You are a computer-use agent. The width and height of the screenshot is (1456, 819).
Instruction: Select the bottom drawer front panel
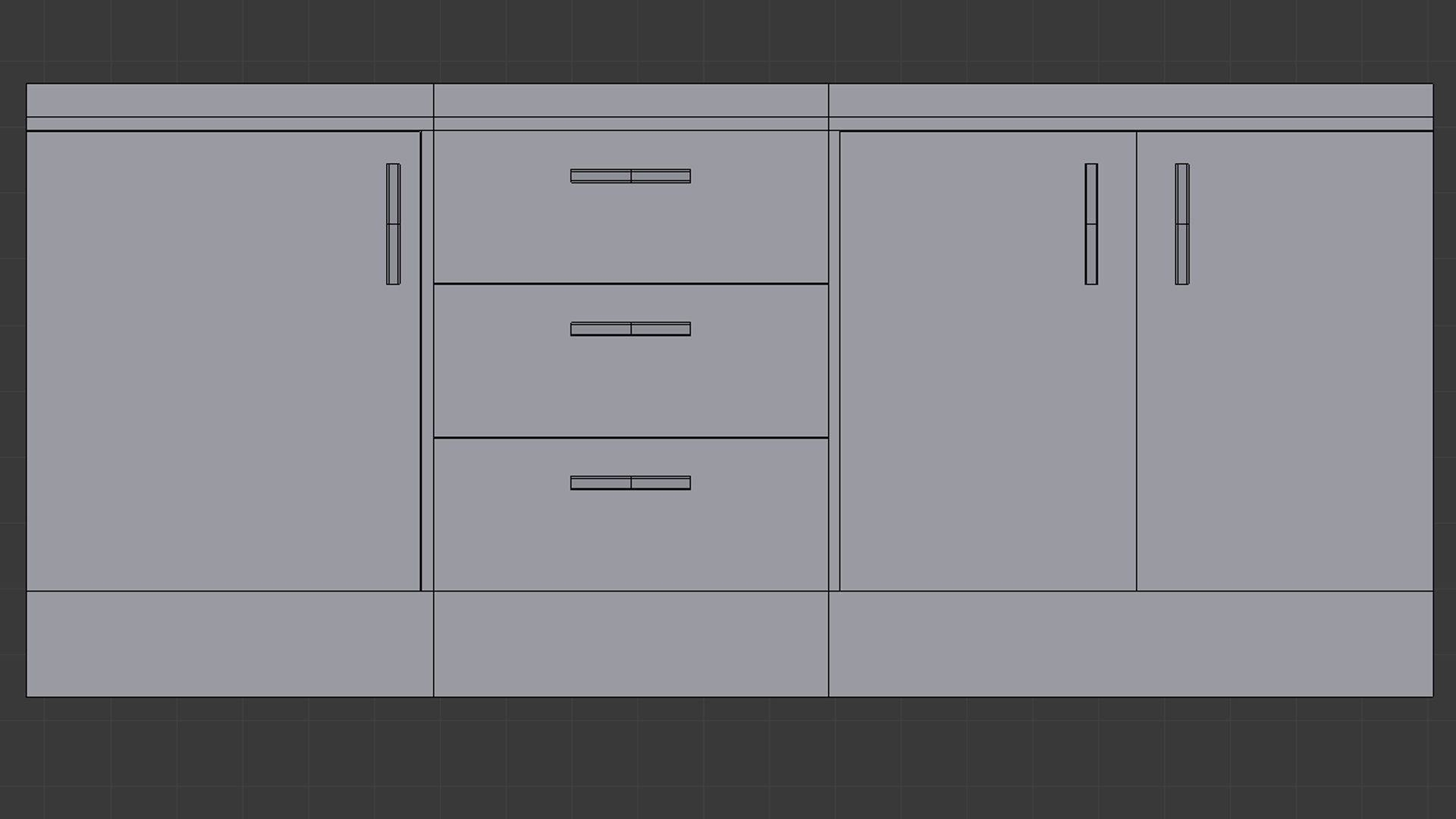[x=631, y=514]
